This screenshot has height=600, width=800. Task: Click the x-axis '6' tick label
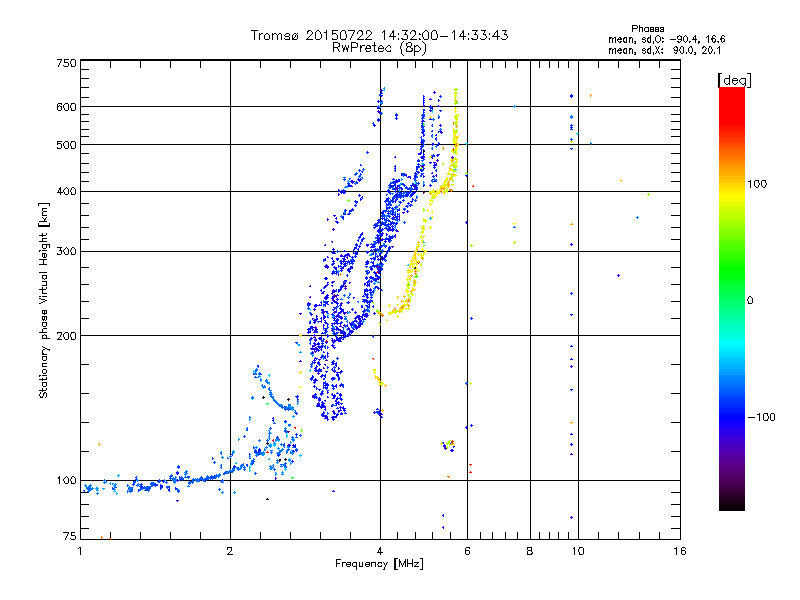[467, 551]
